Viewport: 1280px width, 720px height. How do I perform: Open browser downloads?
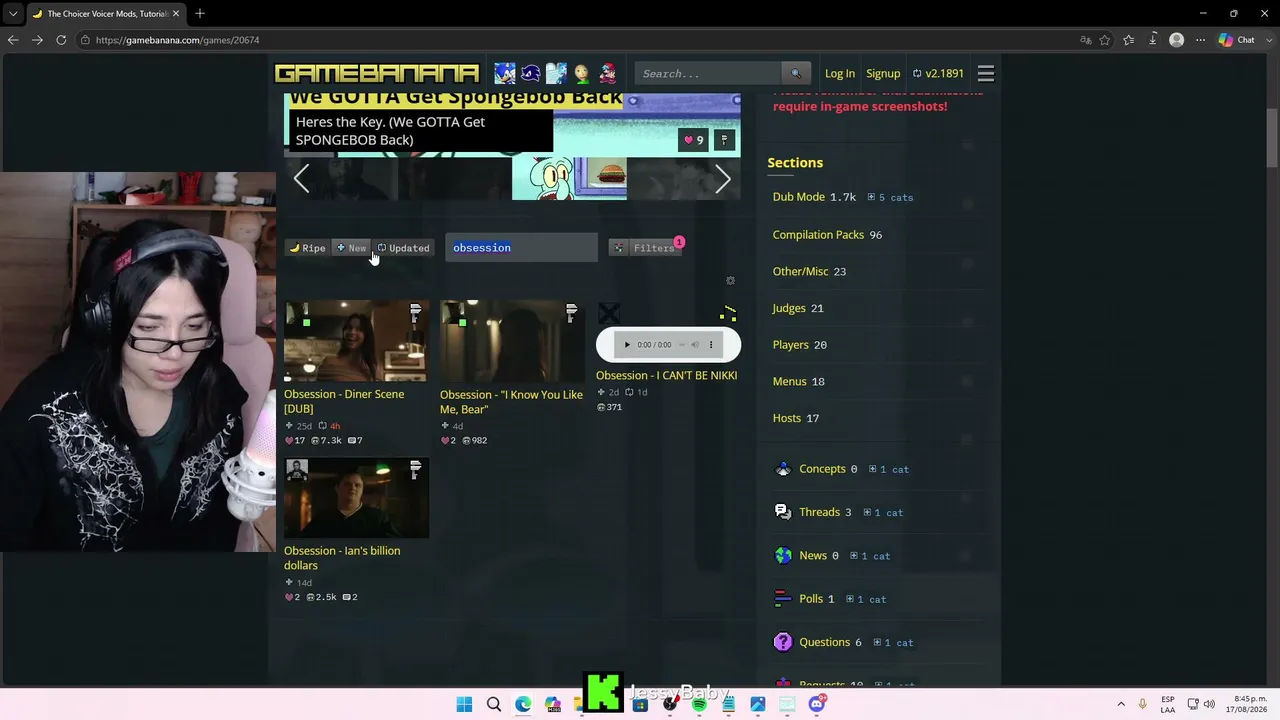[x=1153, y=40]
